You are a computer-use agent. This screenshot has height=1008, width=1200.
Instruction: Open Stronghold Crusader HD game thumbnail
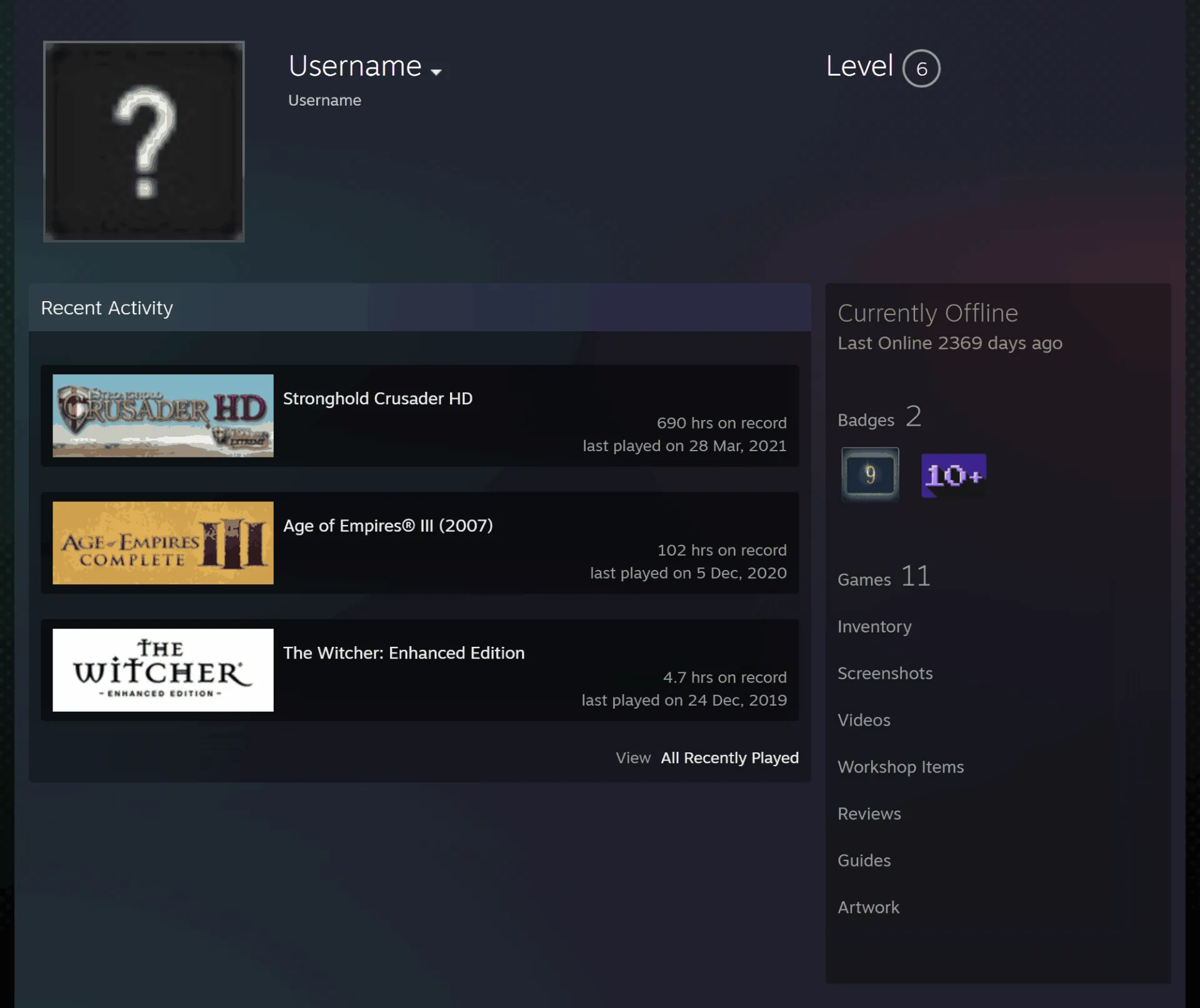coord(163,416)
